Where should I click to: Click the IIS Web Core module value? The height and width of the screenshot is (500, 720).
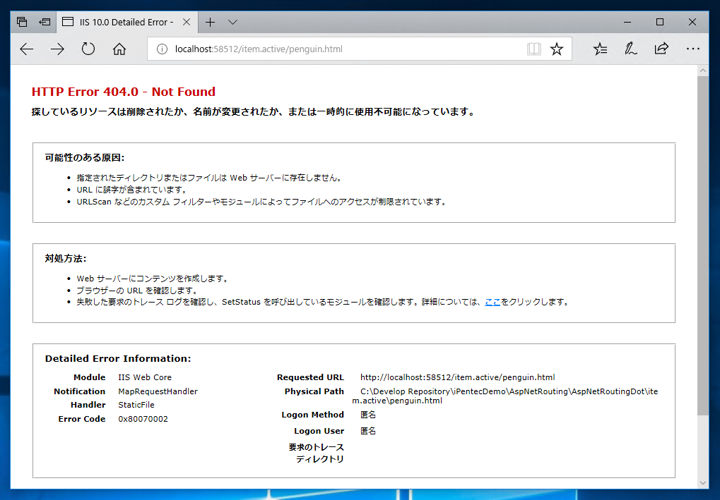pyautogui.click(x=145, y=377)
